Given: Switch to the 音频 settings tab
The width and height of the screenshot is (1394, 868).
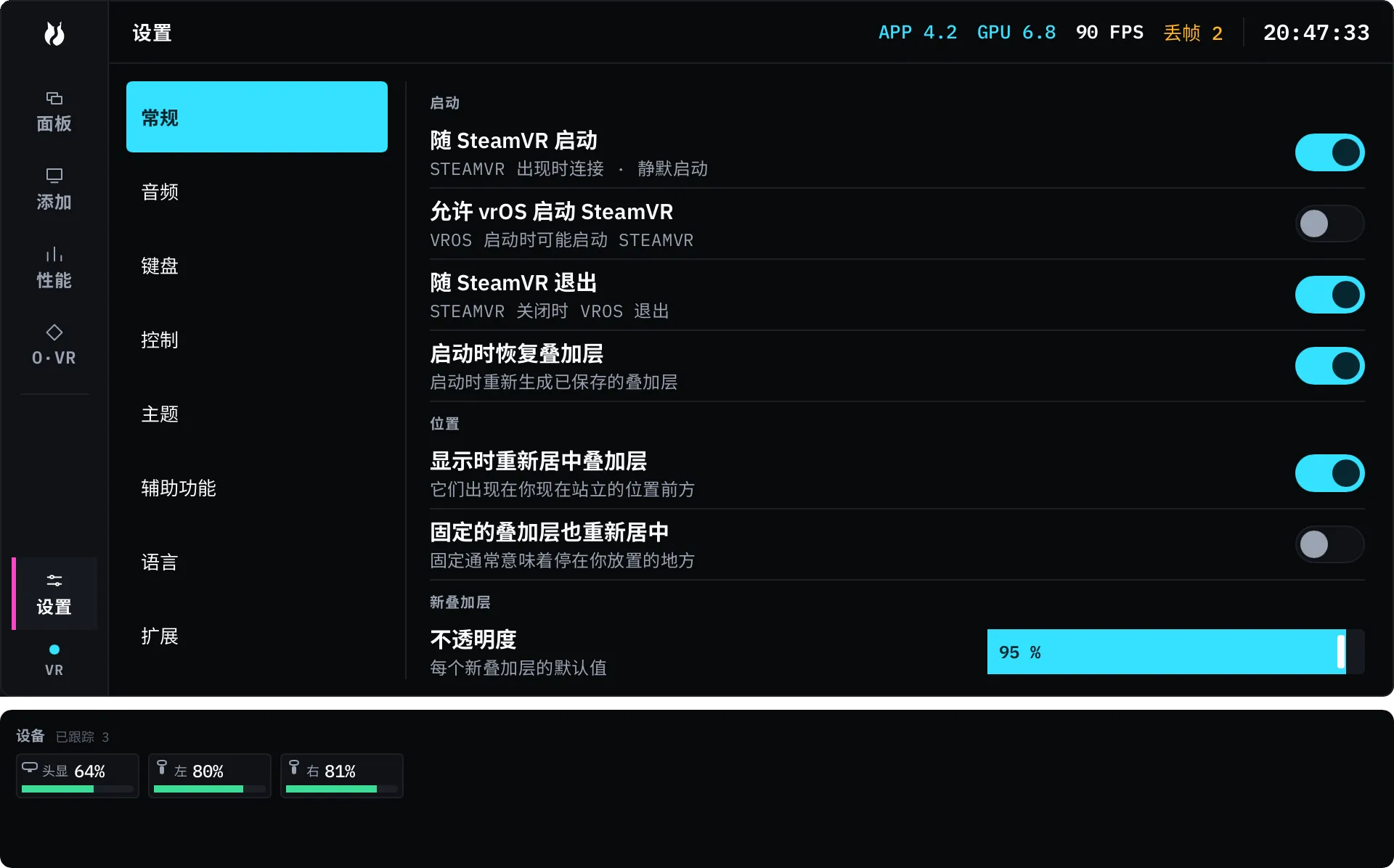Looking at the screenshot, I should point(257,192).
